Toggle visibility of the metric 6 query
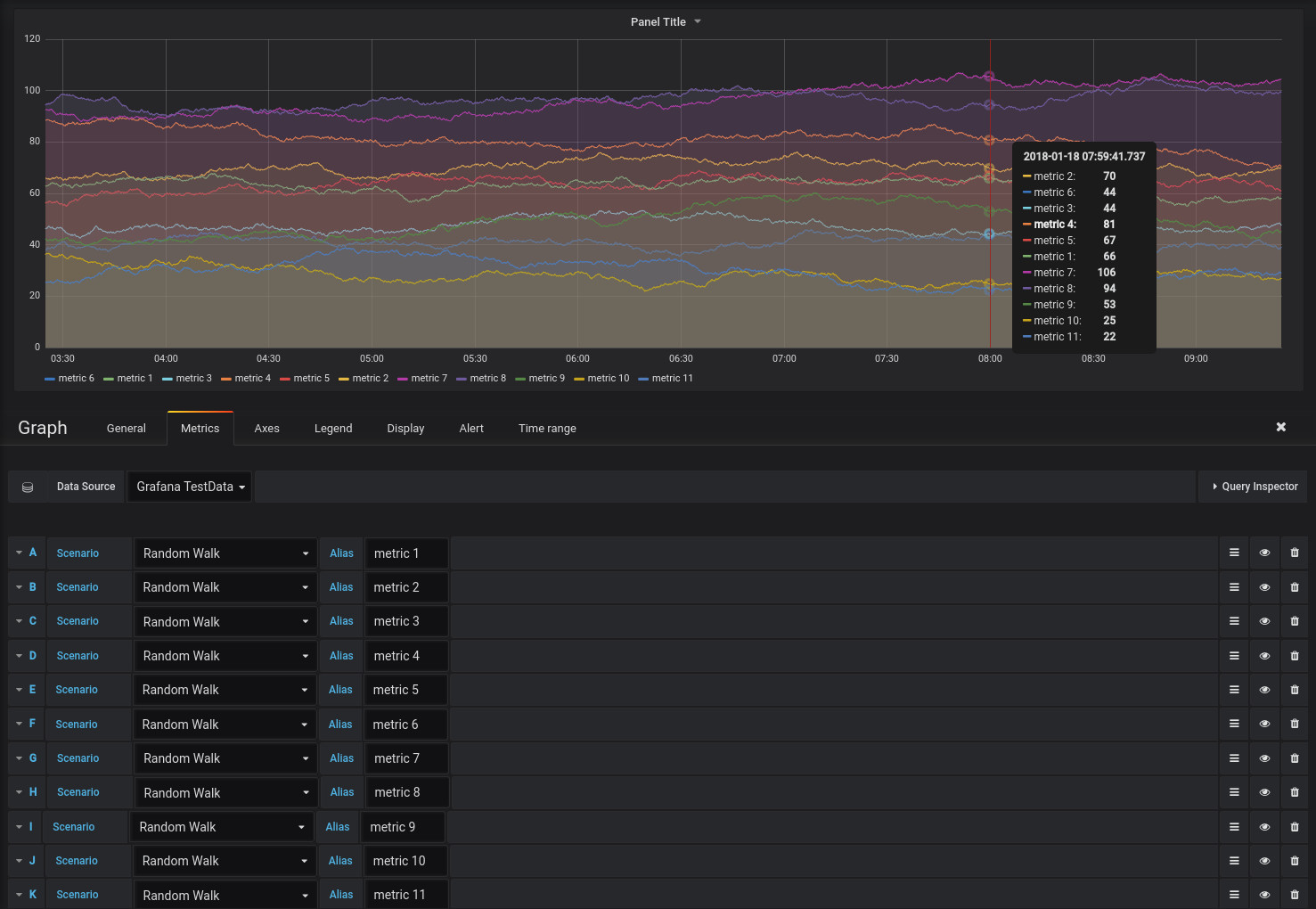The image size is (1316, 909). [1264, 724]
